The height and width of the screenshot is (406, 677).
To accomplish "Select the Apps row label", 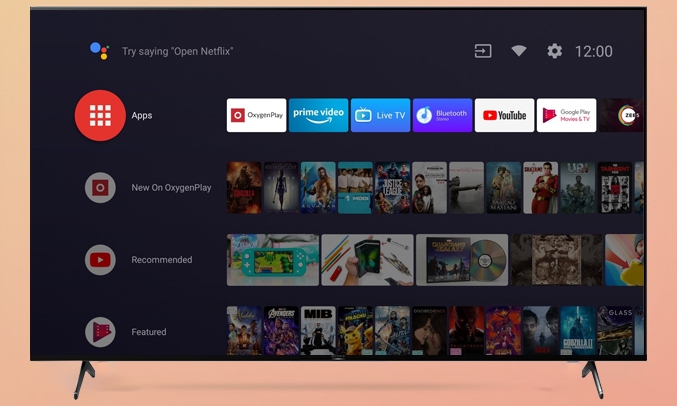I will pos(142,115).
